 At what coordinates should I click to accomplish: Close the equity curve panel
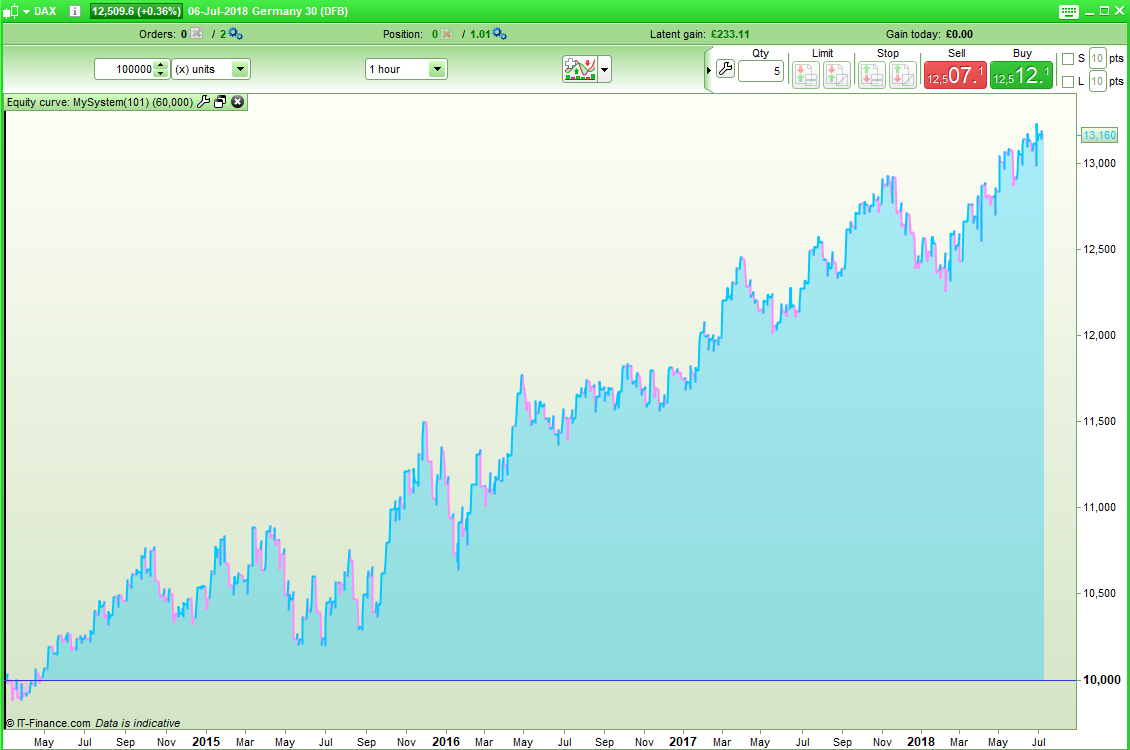click(x=237, y=102)
